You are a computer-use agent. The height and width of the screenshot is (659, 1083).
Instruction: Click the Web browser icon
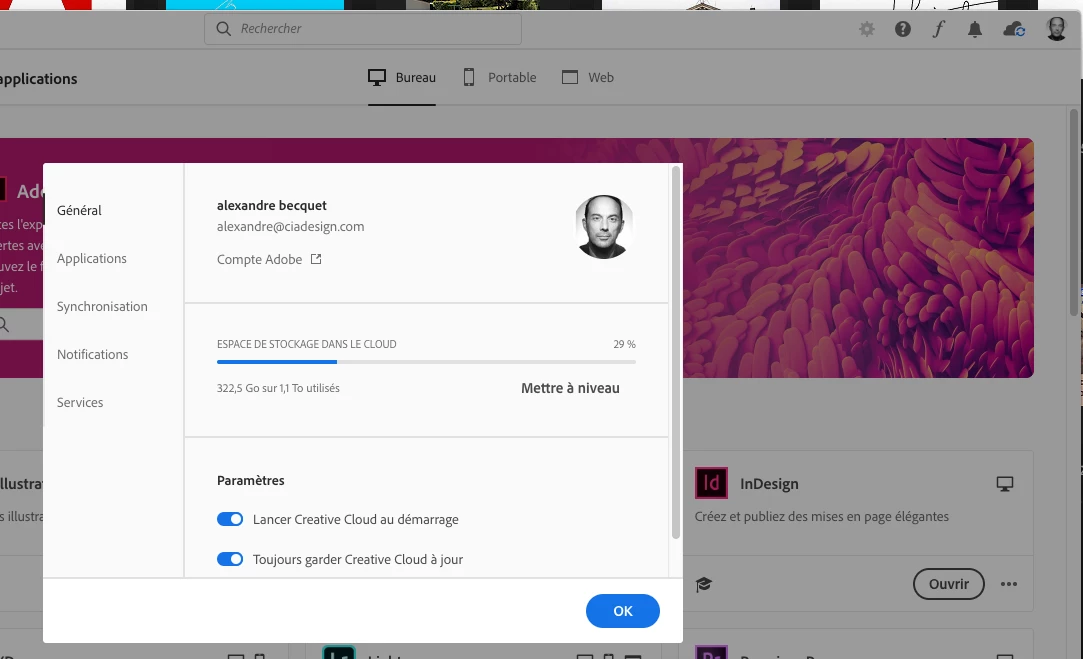click(570, 77)
